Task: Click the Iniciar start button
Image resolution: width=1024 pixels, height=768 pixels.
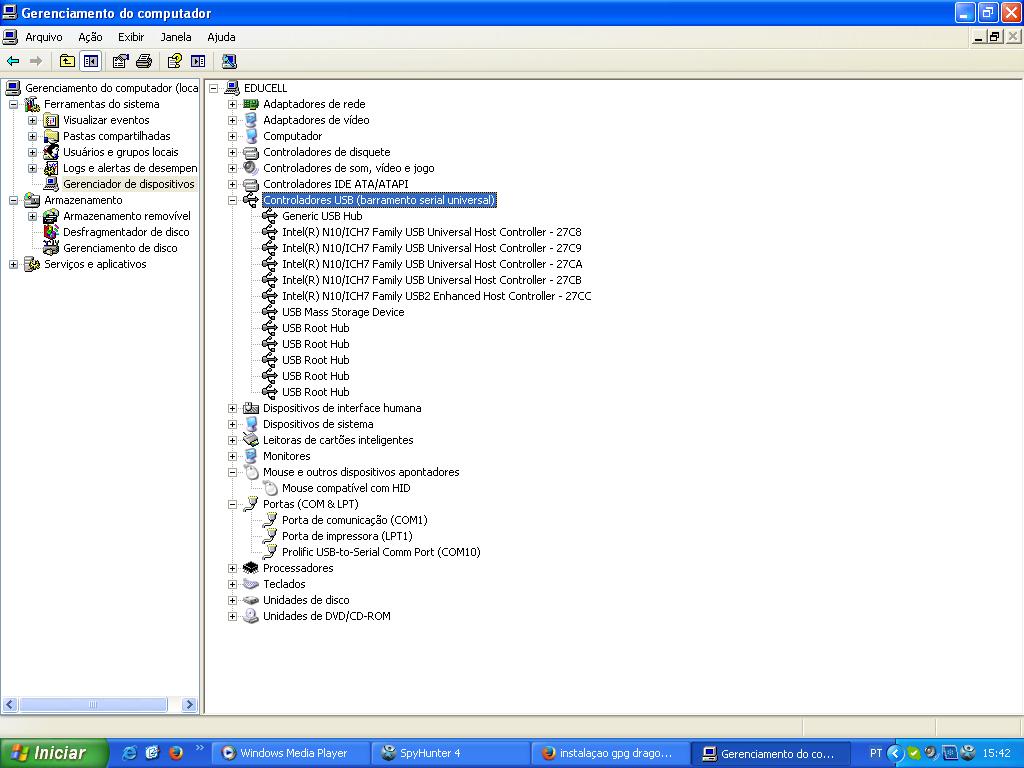Action: pos(54,753)
